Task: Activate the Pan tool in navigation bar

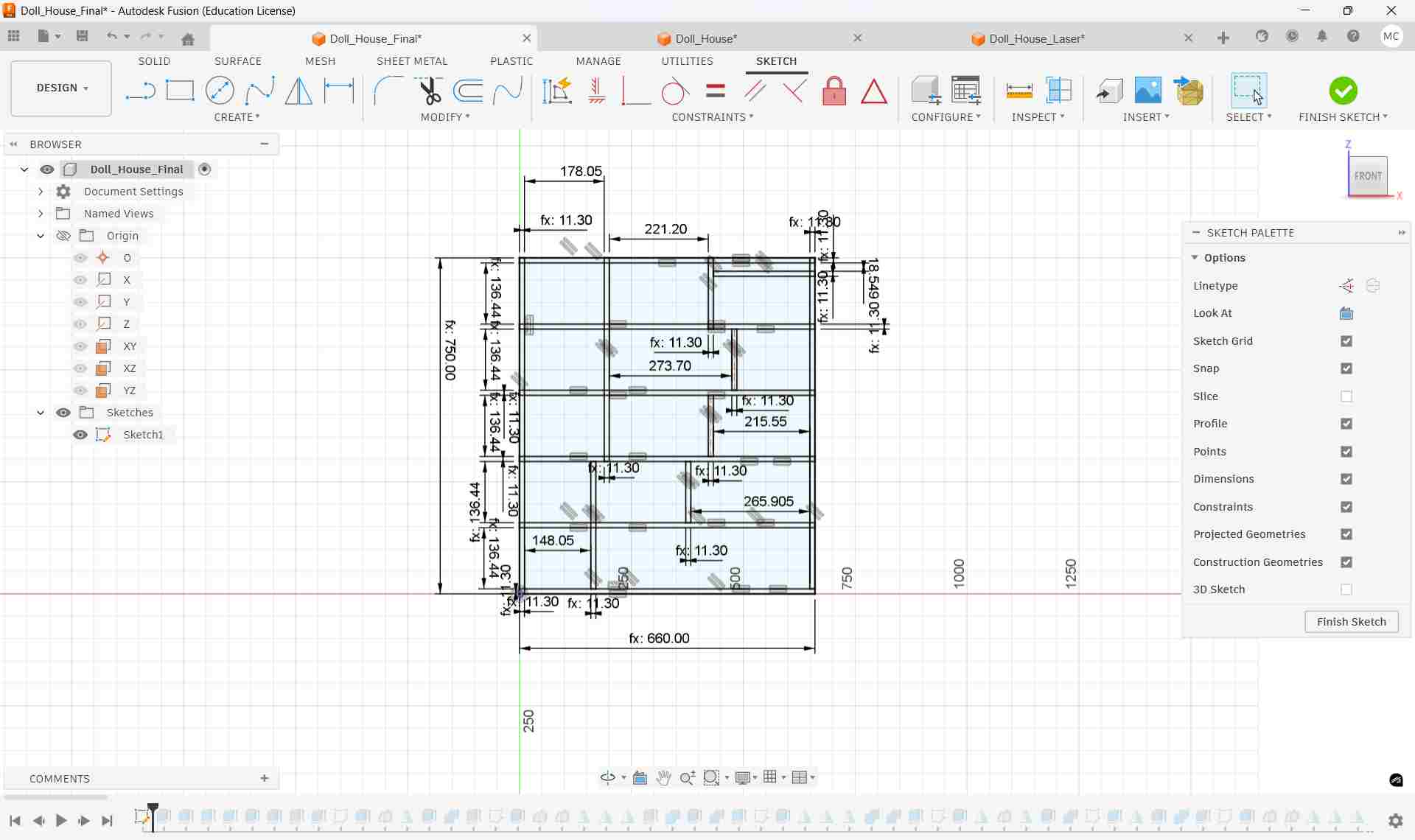Action: [x=663, y=777]
